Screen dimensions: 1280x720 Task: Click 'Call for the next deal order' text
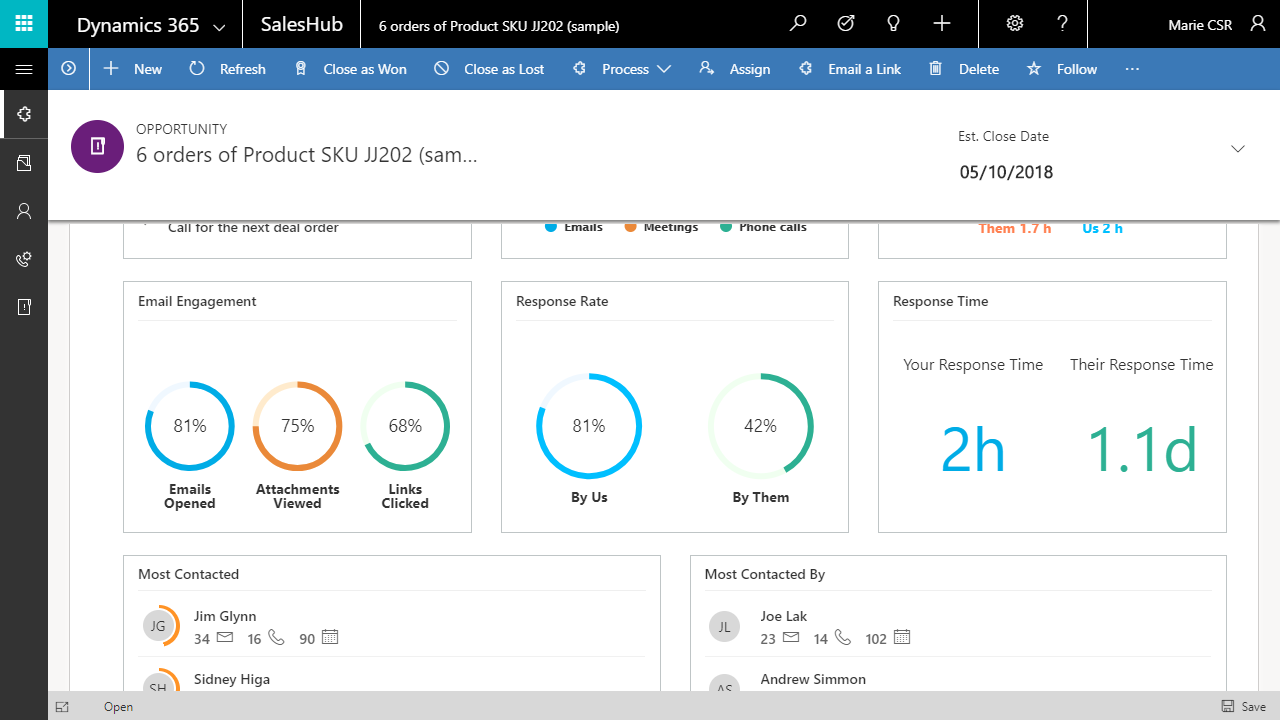pos(253,227)
